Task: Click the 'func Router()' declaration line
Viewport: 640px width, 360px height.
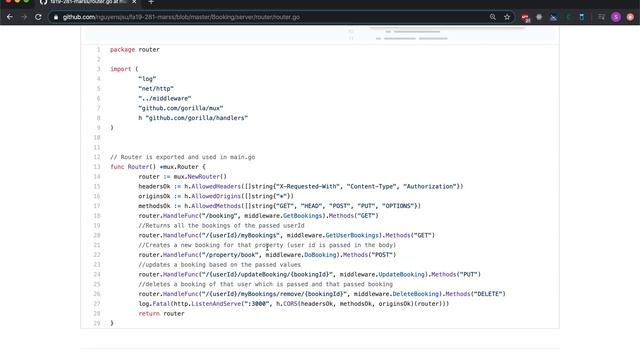Action: [x=158, y=167]
